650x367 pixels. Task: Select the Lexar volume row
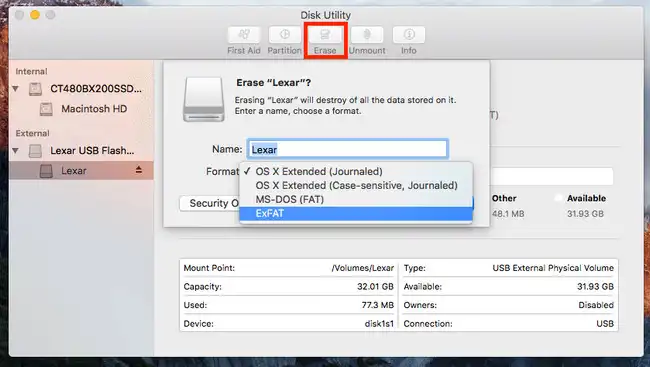click(81, 171)
